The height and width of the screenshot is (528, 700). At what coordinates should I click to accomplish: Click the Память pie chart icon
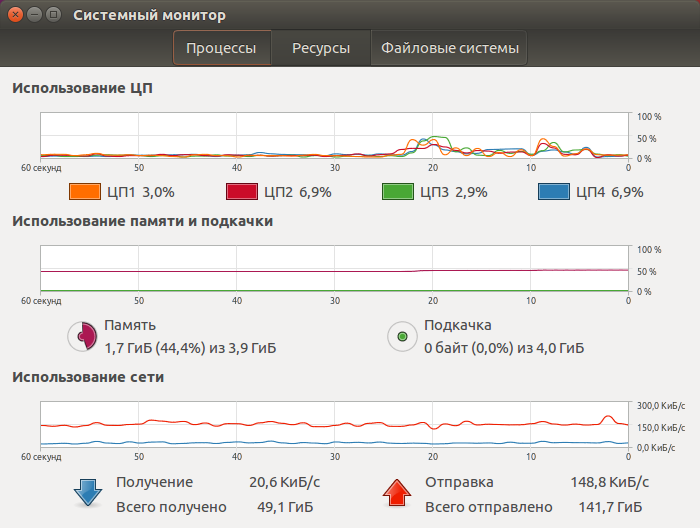(x=82, y=336)
